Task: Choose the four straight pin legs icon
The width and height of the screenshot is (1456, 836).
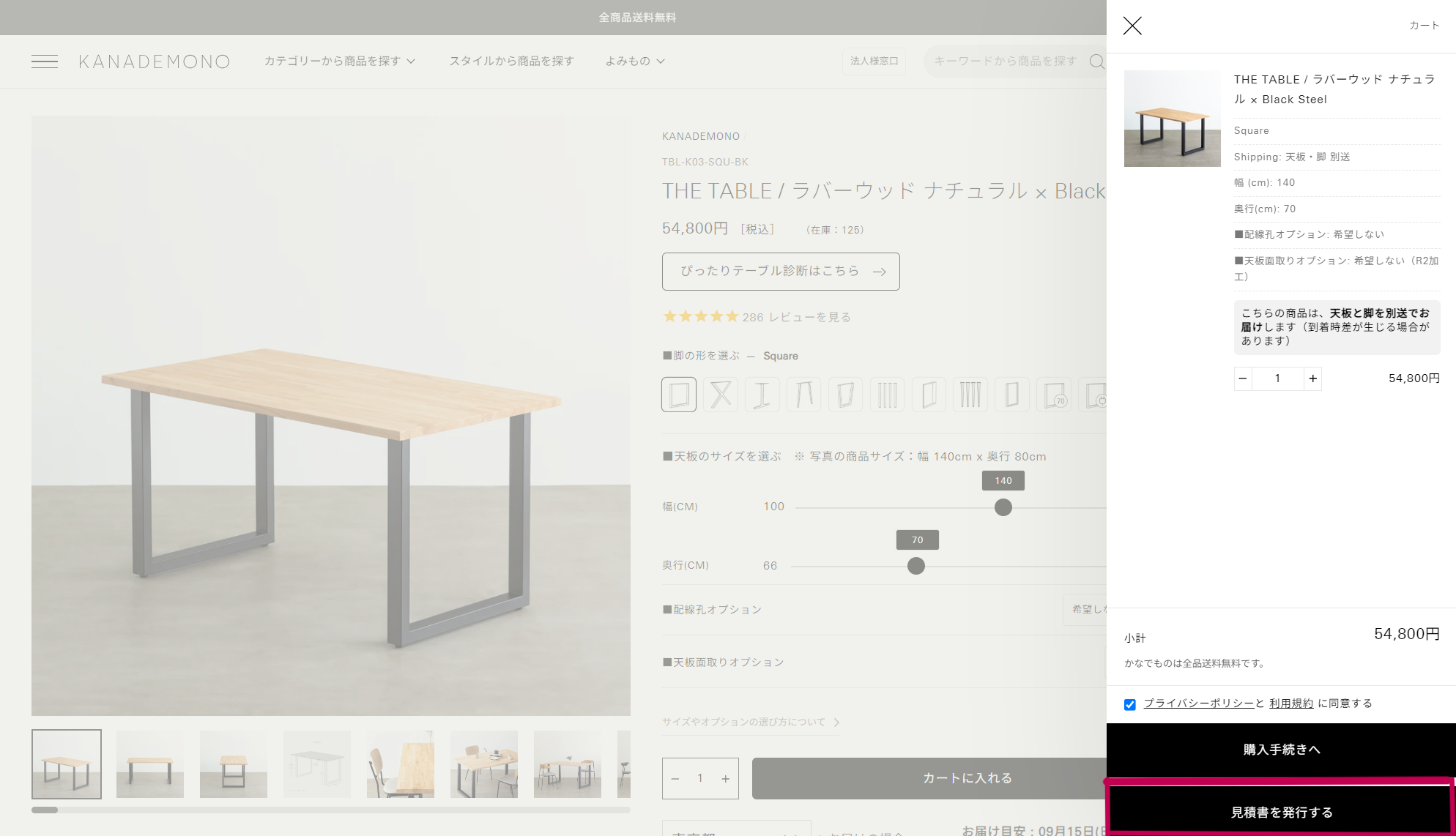Action: click(x=887, y=395)
